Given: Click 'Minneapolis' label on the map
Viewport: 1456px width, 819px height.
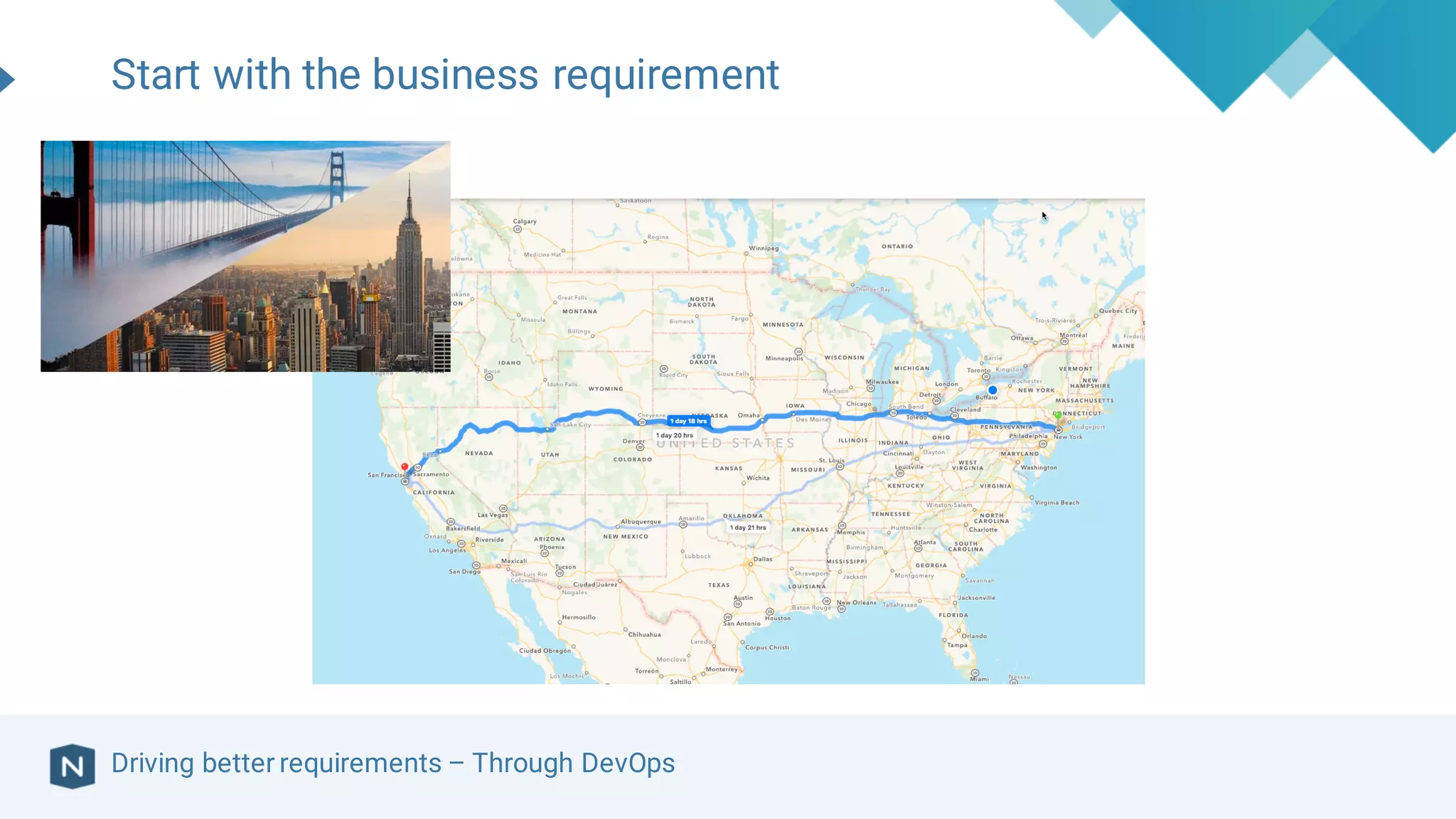Looking at the screenshot, I should (784, 358).
